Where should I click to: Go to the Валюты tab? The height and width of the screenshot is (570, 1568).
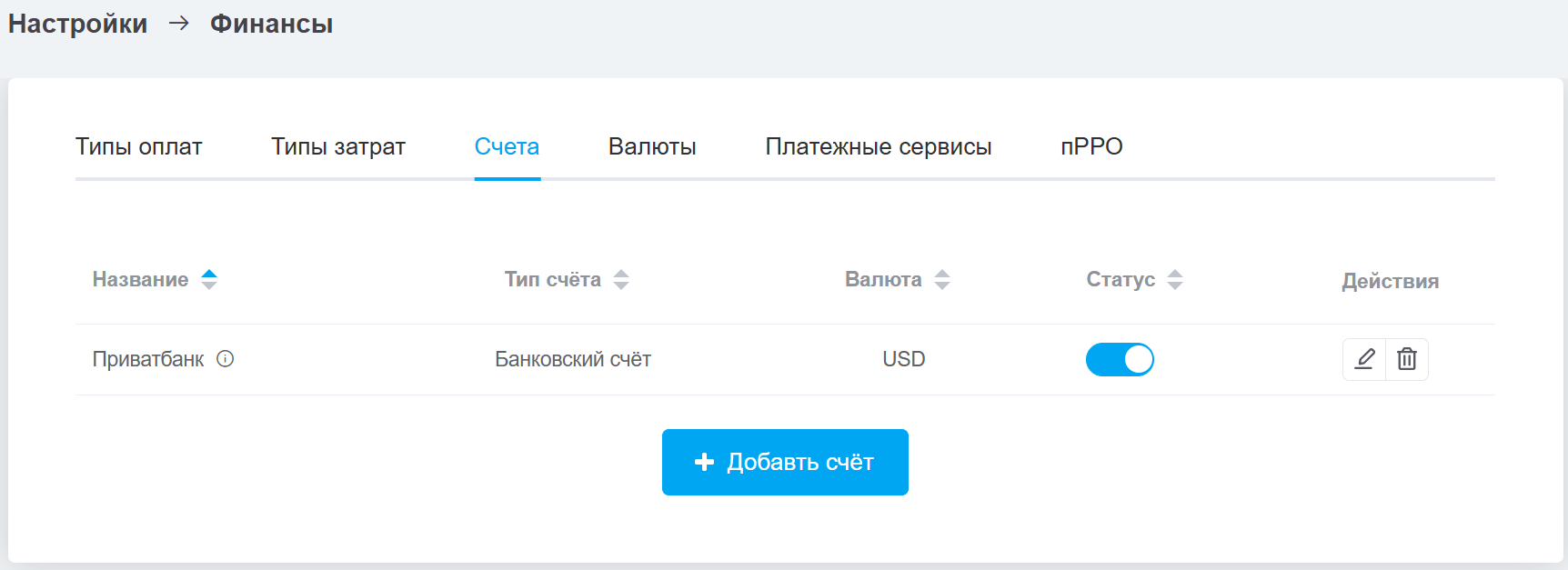(652, 146)
